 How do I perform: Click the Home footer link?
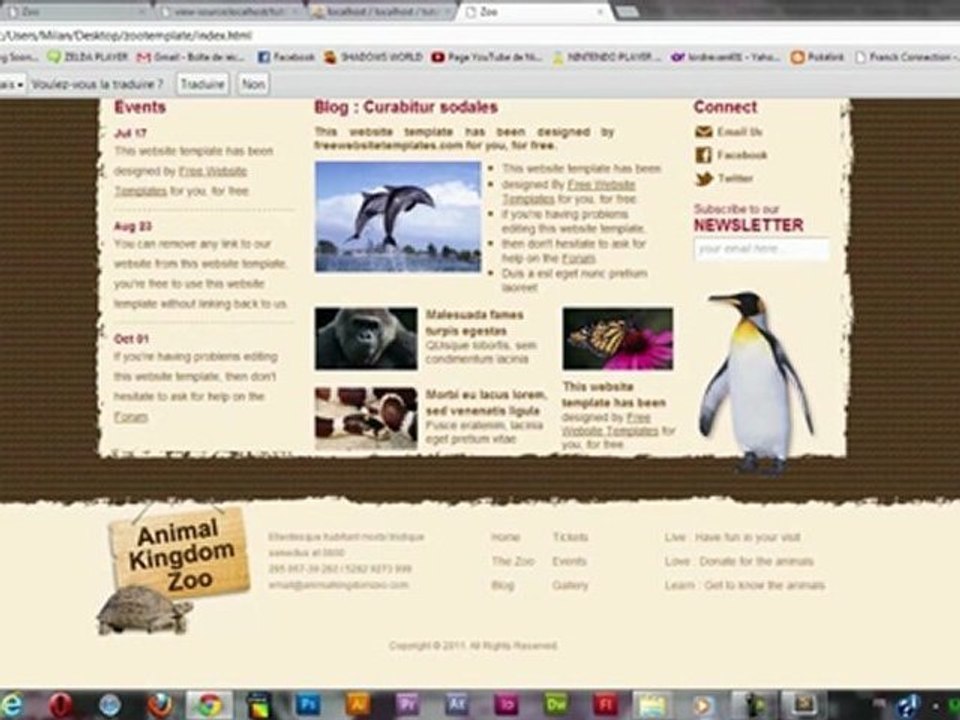click(505, 537)
